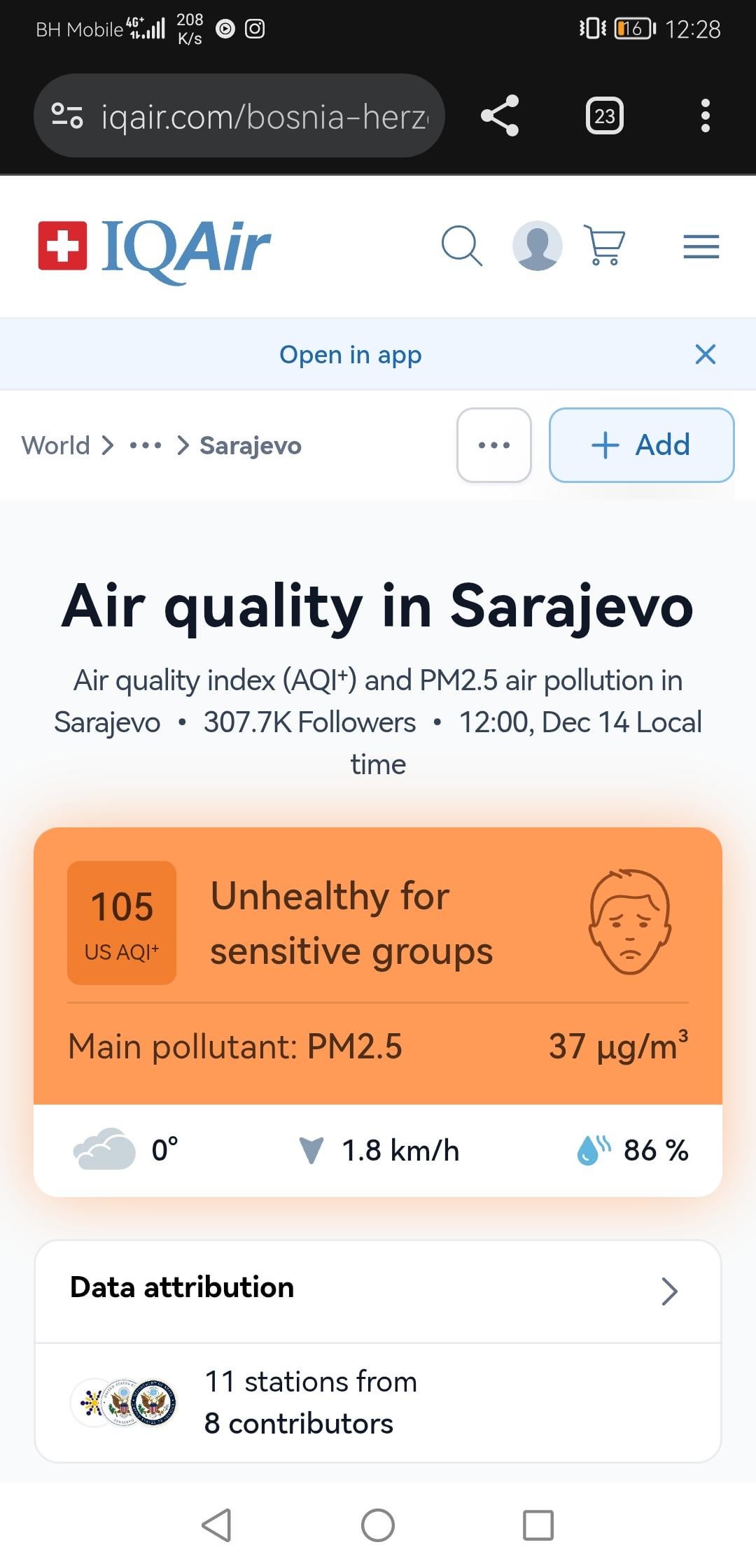The height and width of the screenshot is (1568, 756).
Task: Open the shopping cart
Action: point(604,246)
